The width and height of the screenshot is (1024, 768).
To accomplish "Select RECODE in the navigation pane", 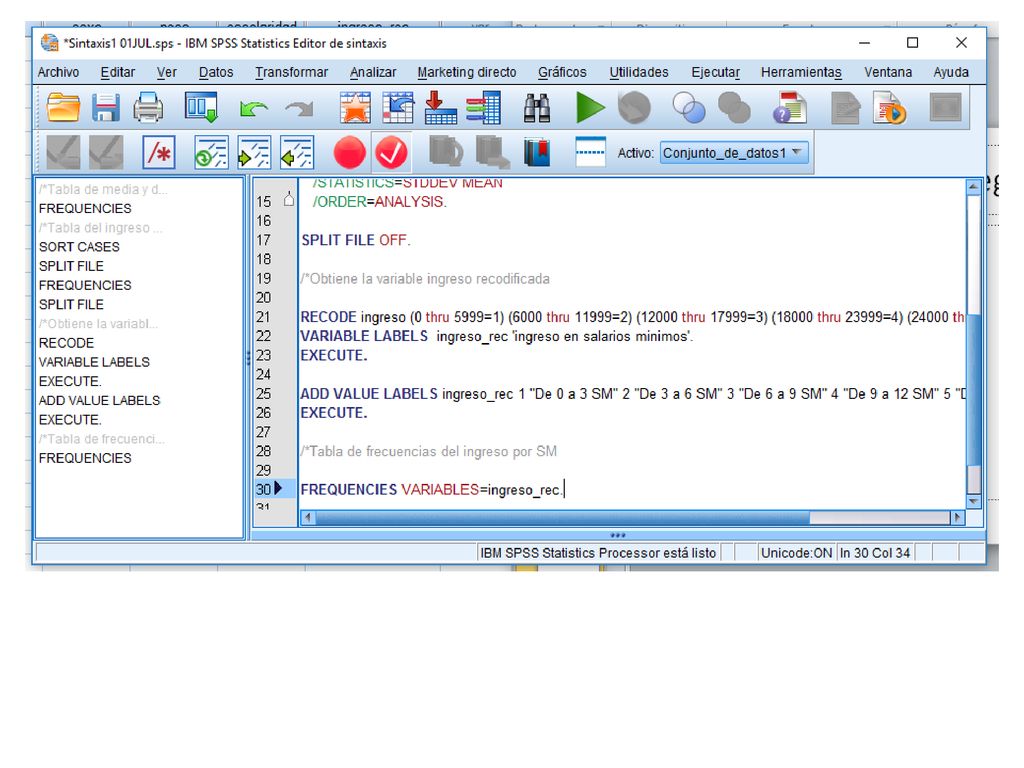I will click(x=66, y=343).
